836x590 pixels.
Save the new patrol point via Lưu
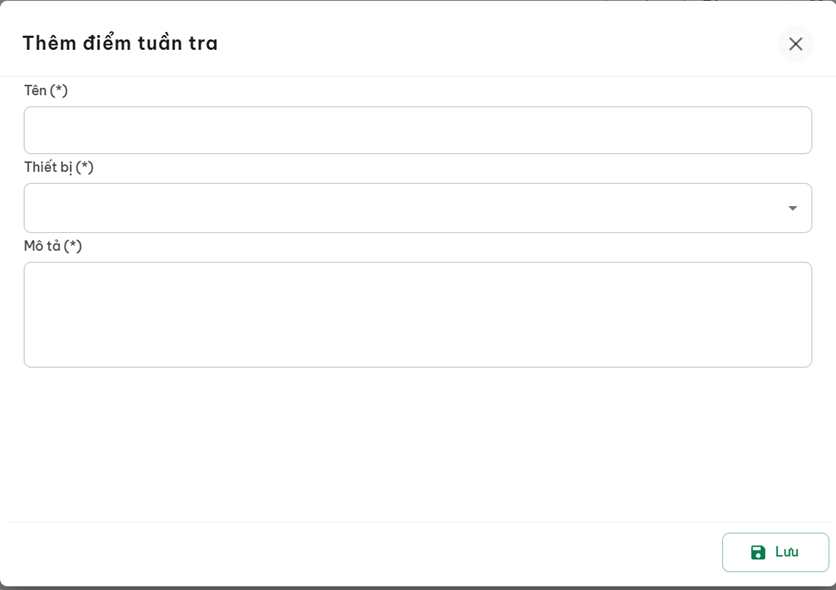point(775,552)
